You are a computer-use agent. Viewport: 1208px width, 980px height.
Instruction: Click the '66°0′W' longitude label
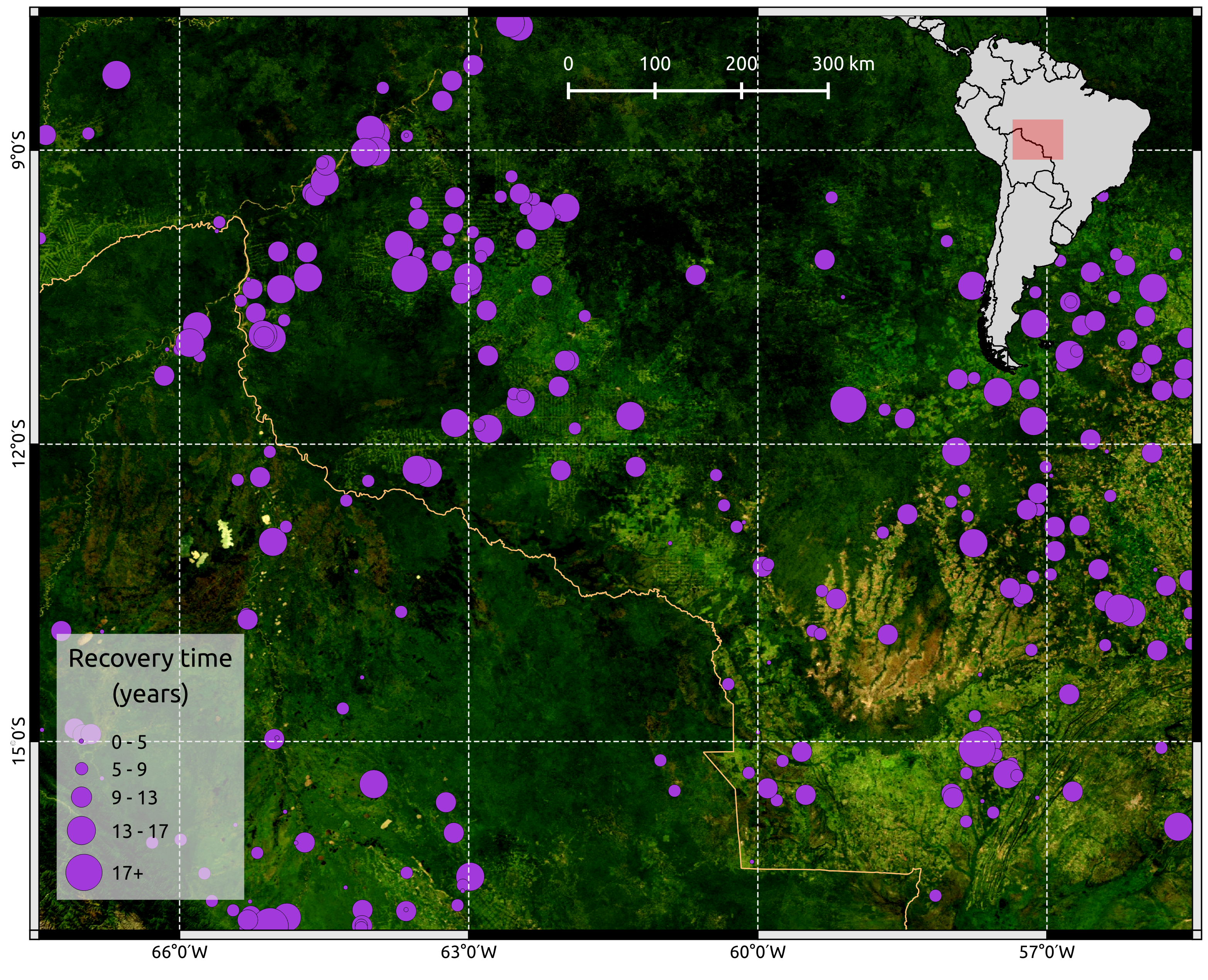click(180, 952)
